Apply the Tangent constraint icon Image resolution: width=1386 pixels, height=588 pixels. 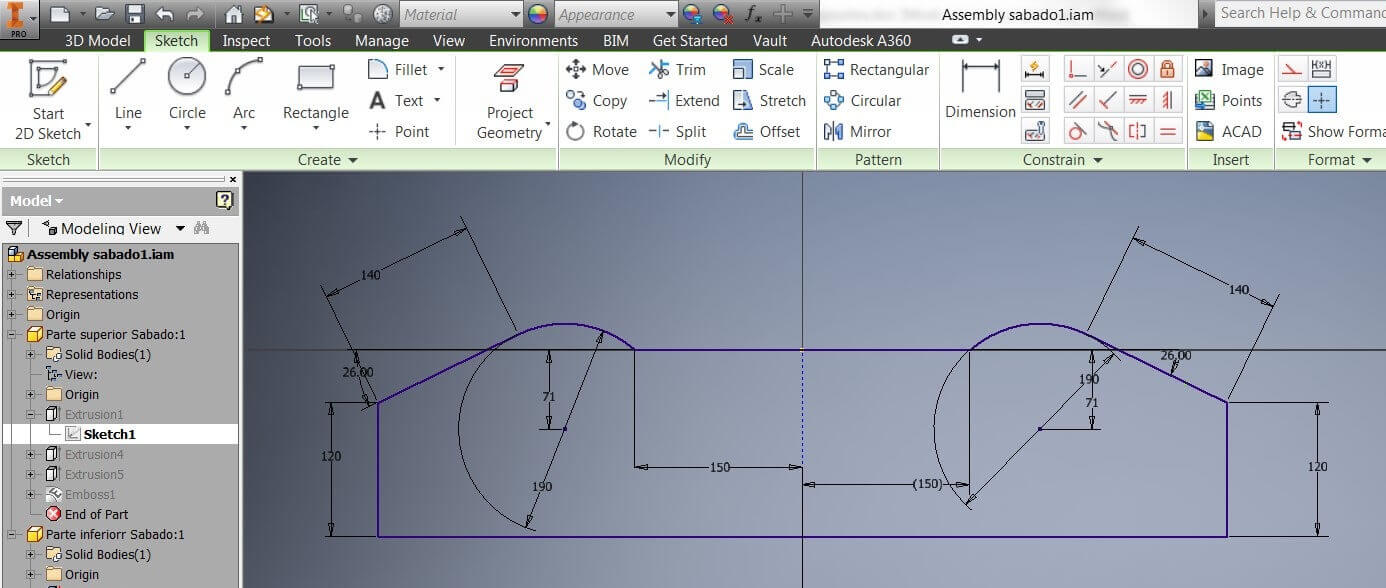1077,131
